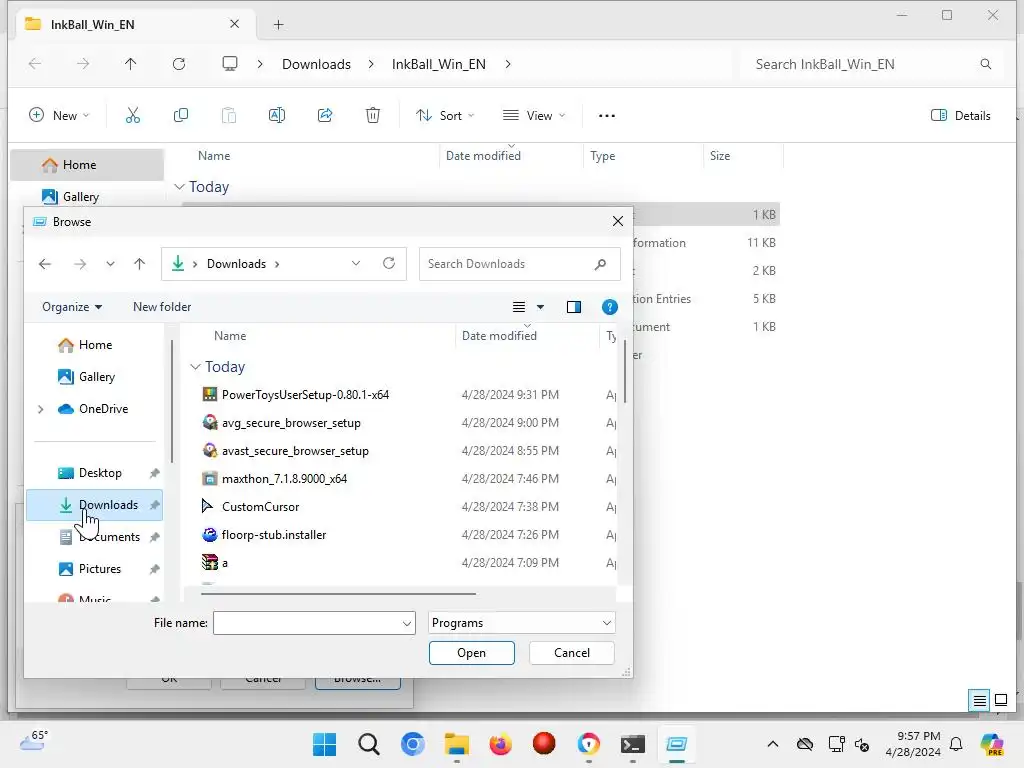
Task: Open the Windows Start menu
Action: tap(325, 744)
